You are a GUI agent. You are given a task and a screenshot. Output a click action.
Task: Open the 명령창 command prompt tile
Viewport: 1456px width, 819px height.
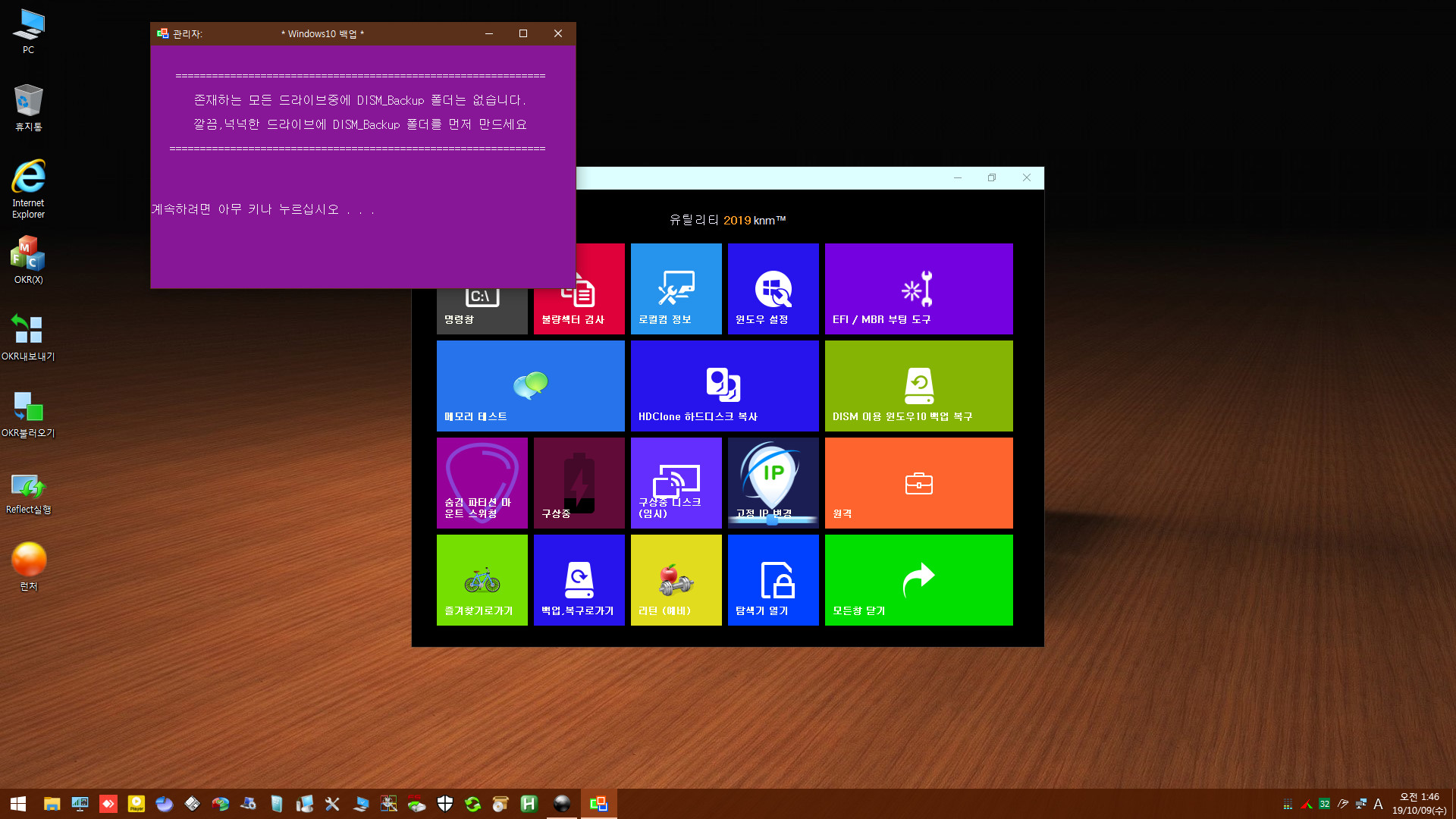pyautogui.click(x=482, y=311)
